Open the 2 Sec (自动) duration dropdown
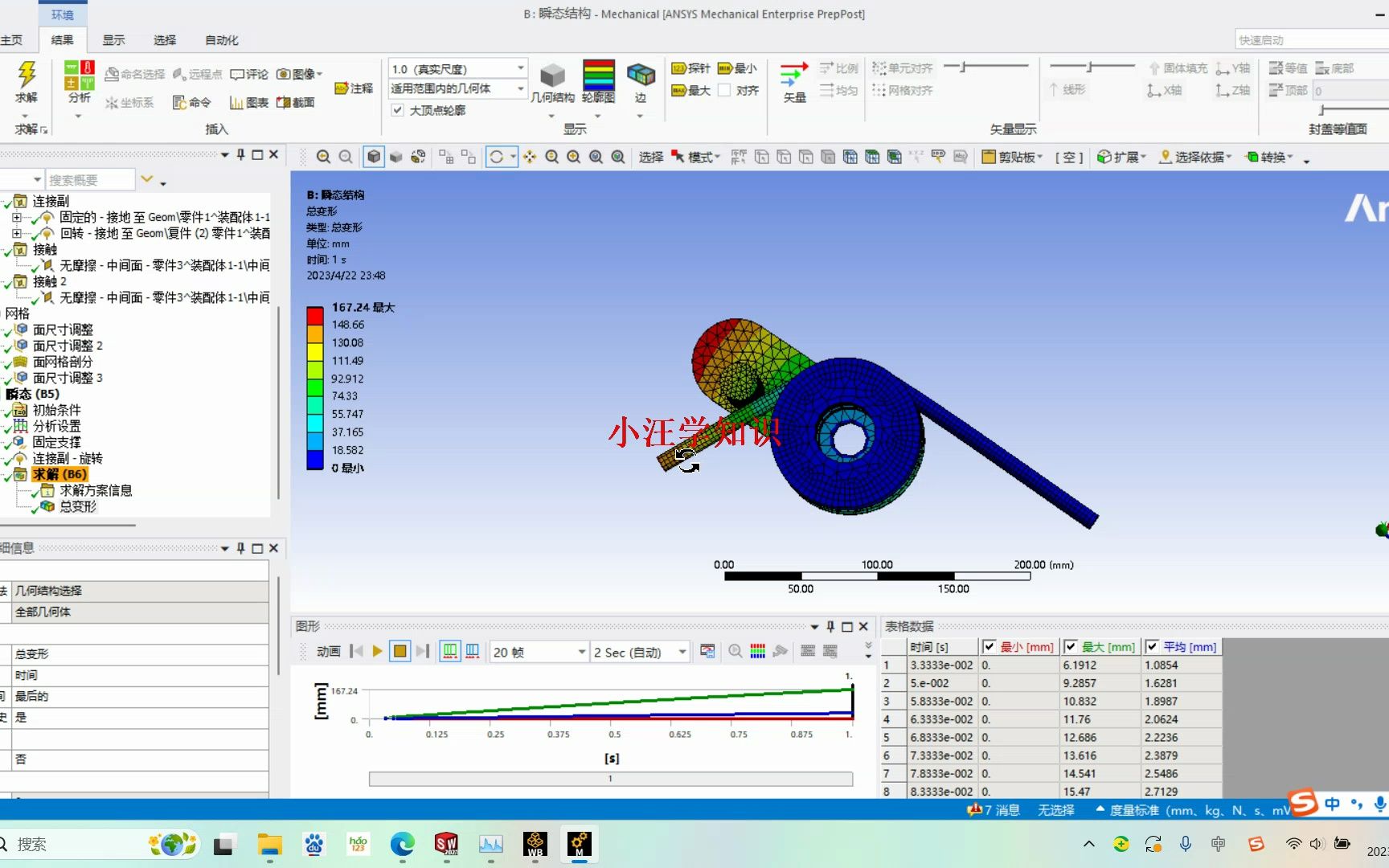Screen dimensions: 1389x868 coord(641,652)
